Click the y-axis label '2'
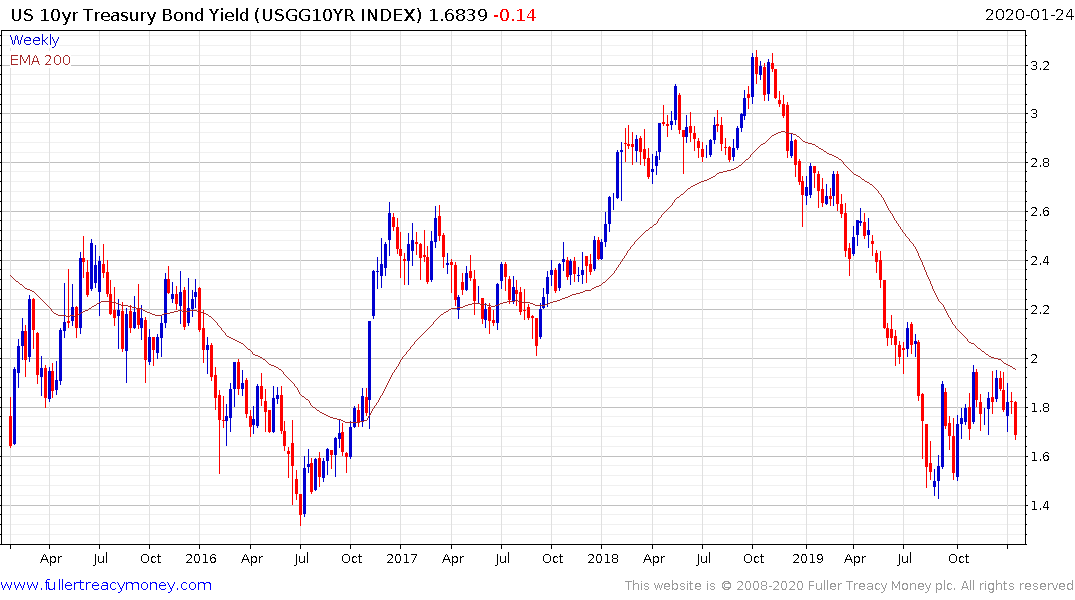The height and width of the screenshot is (600, 1075). [x=1035, y=359]
